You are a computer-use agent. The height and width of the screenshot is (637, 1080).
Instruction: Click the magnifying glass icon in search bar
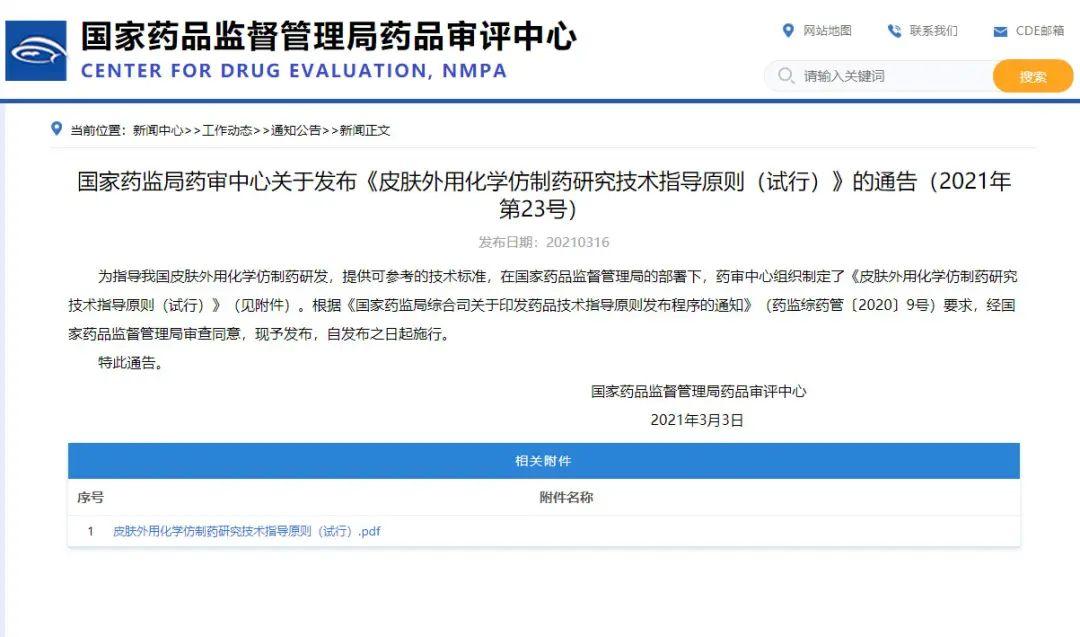(x=788, y=76)
